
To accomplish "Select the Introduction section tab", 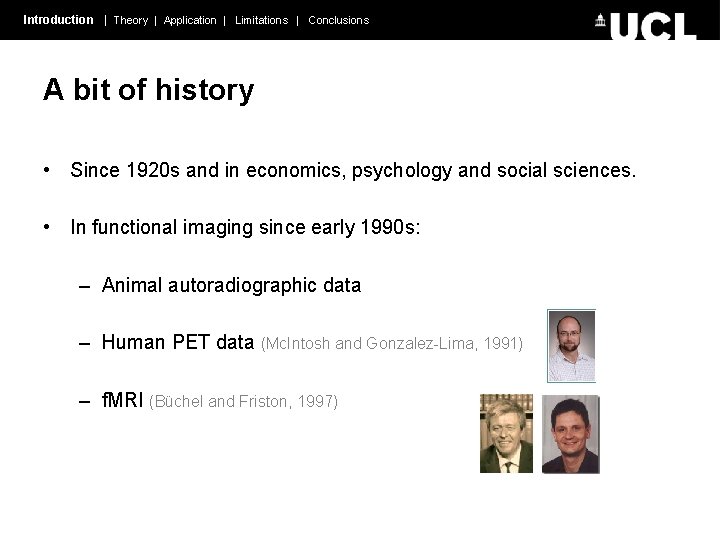I will coord(58,20).
